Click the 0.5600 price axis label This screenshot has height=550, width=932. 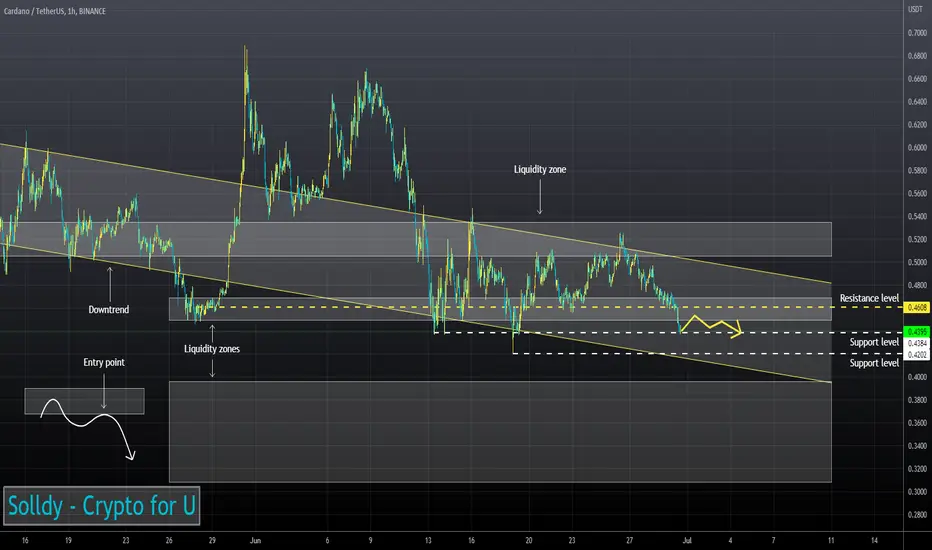tap(917, 193)
